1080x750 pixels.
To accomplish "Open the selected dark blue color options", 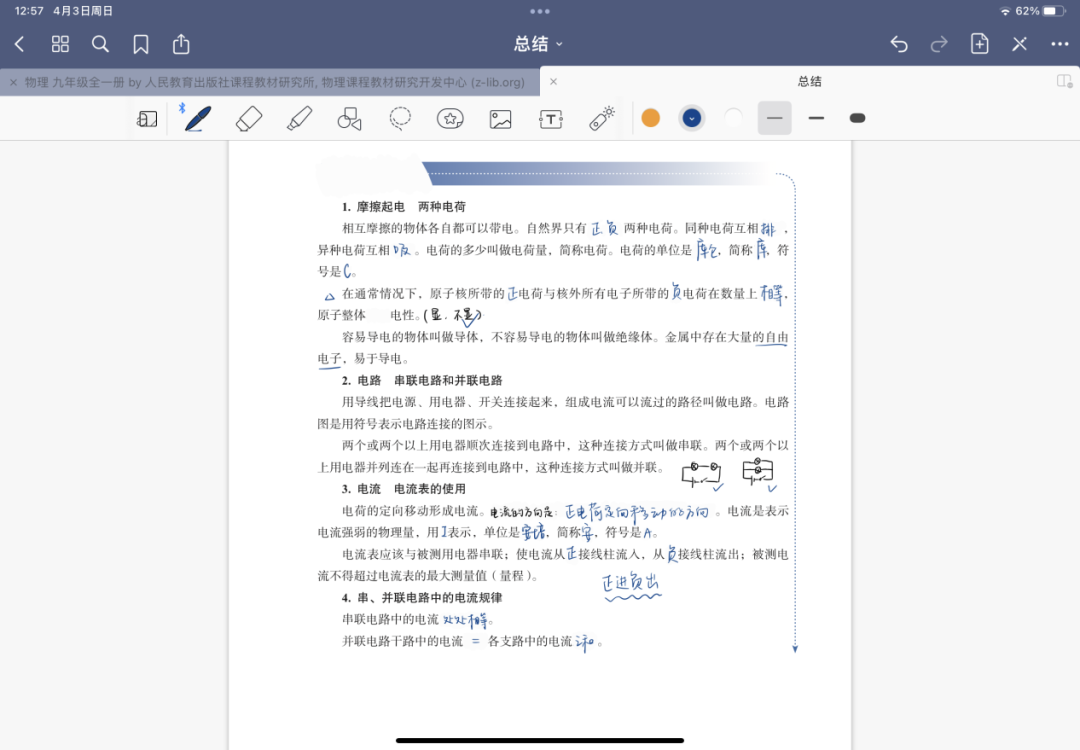I will click(x=691, y=118).
